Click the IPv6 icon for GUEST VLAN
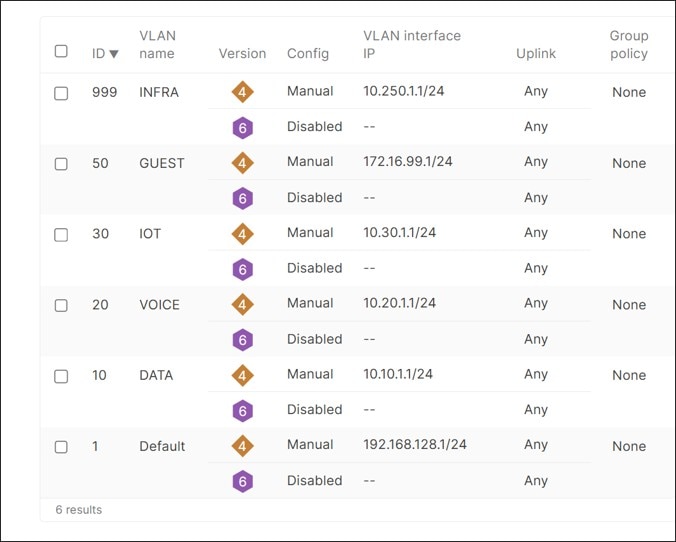 pyautogui.click(x=242, y=198)
